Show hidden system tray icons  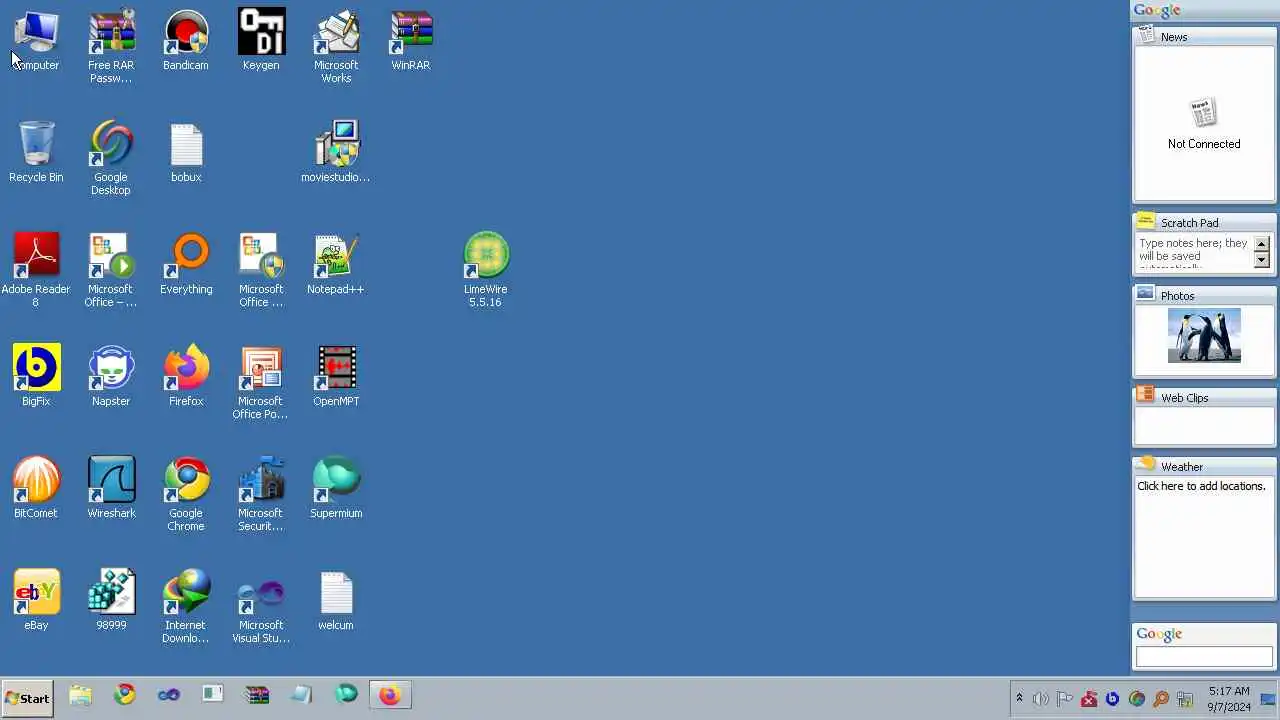pos(1019,699)
